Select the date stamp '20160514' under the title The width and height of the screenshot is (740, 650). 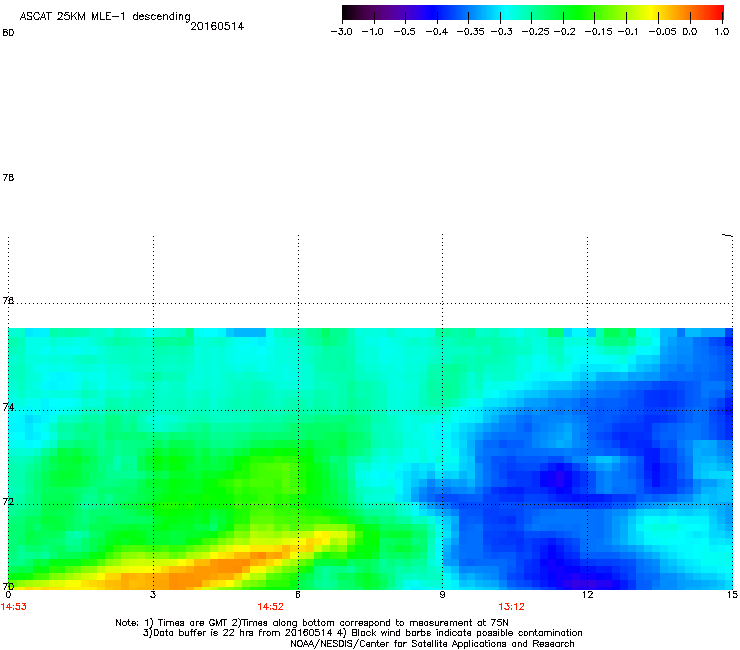pyautogui.click(x=217, y=26)
